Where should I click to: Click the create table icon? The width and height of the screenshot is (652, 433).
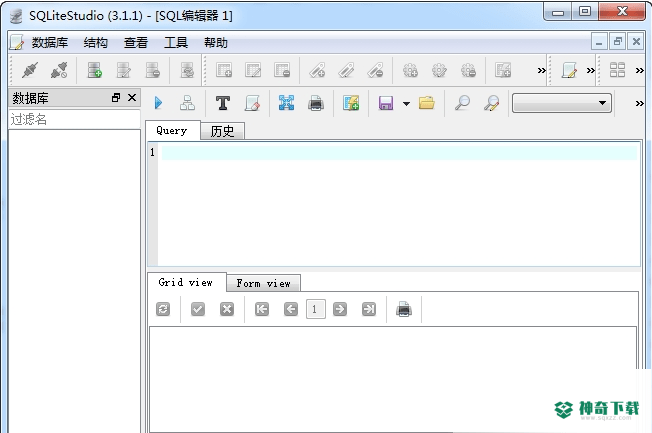coord(224,70)
